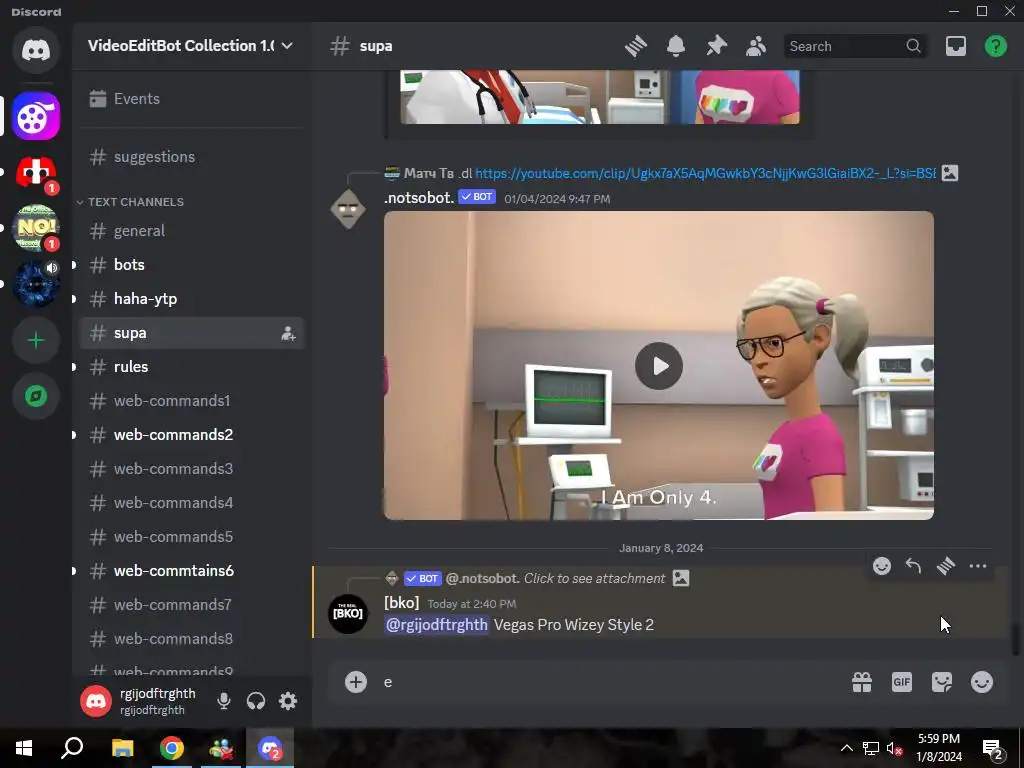
Task: Switch to web-commands4 channel
Action: click(x=191, y=502)
